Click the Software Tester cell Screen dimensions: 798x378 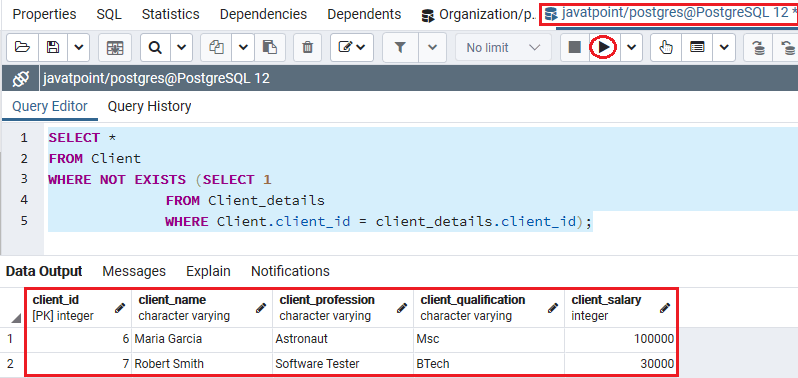point(343,364)
